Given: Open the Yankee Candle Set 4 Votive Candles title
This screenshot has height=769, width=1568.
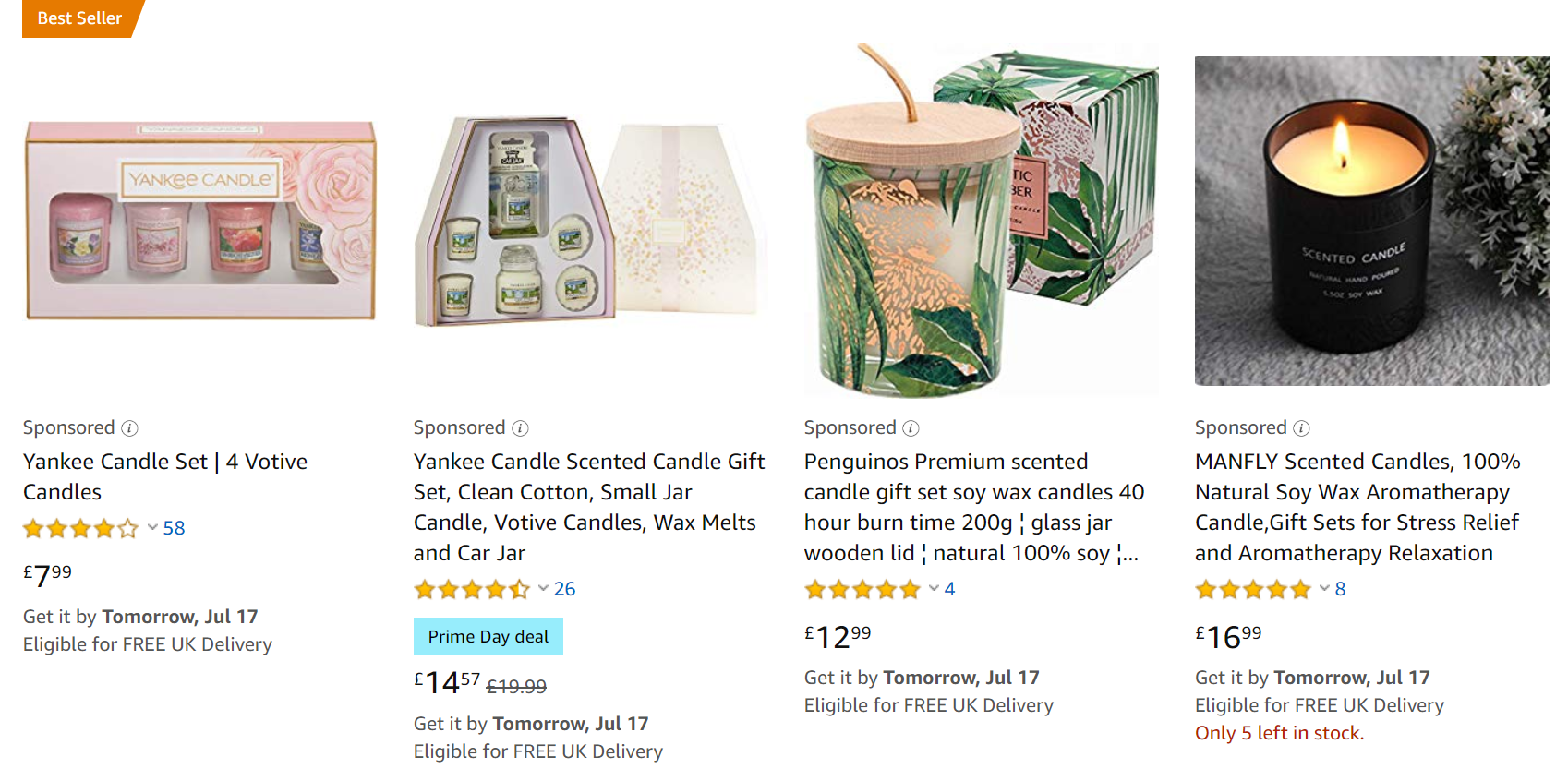Looking at the screenshot, I should (x=165, y=476).
